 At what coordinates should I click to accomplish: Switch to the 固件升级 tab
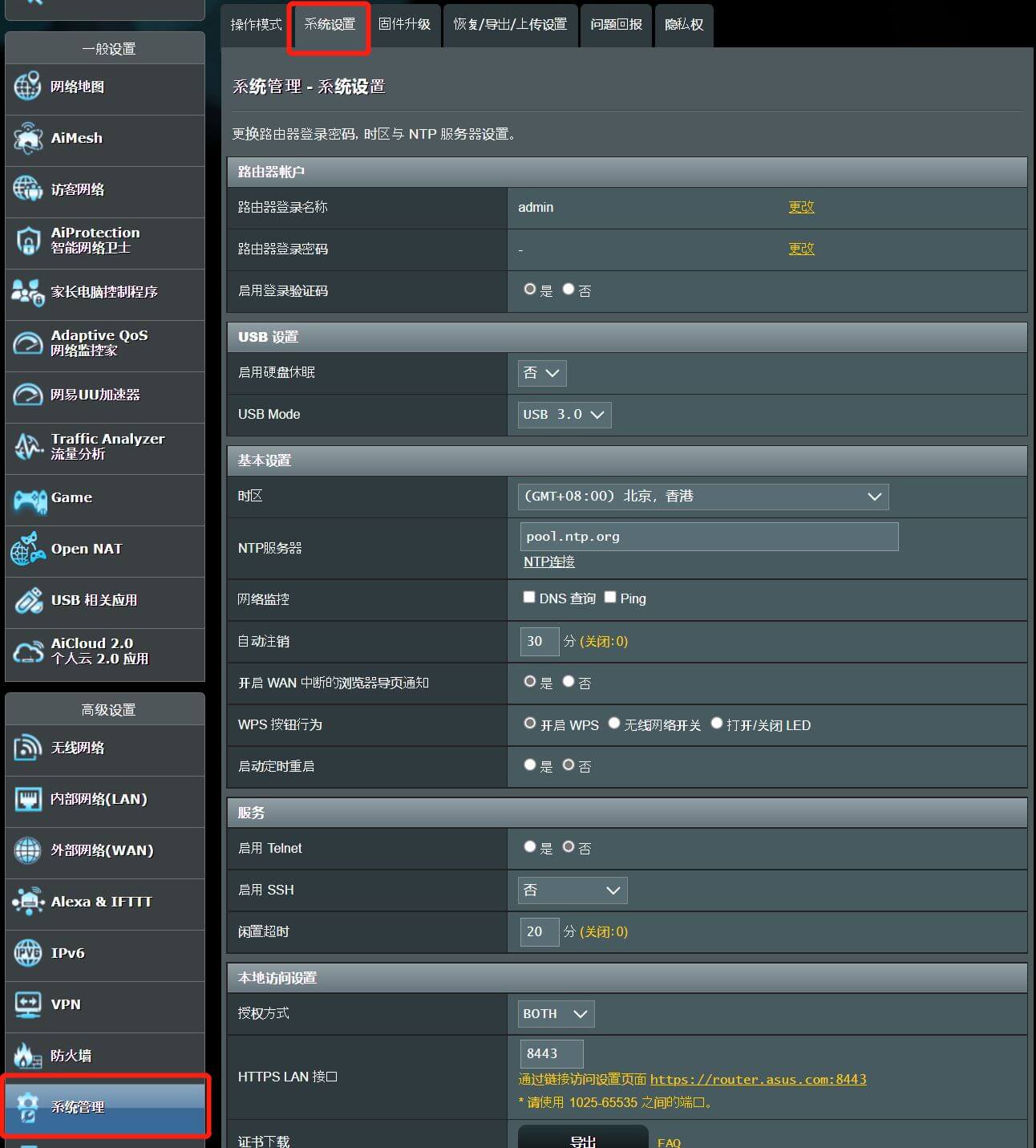coord(404,25)
